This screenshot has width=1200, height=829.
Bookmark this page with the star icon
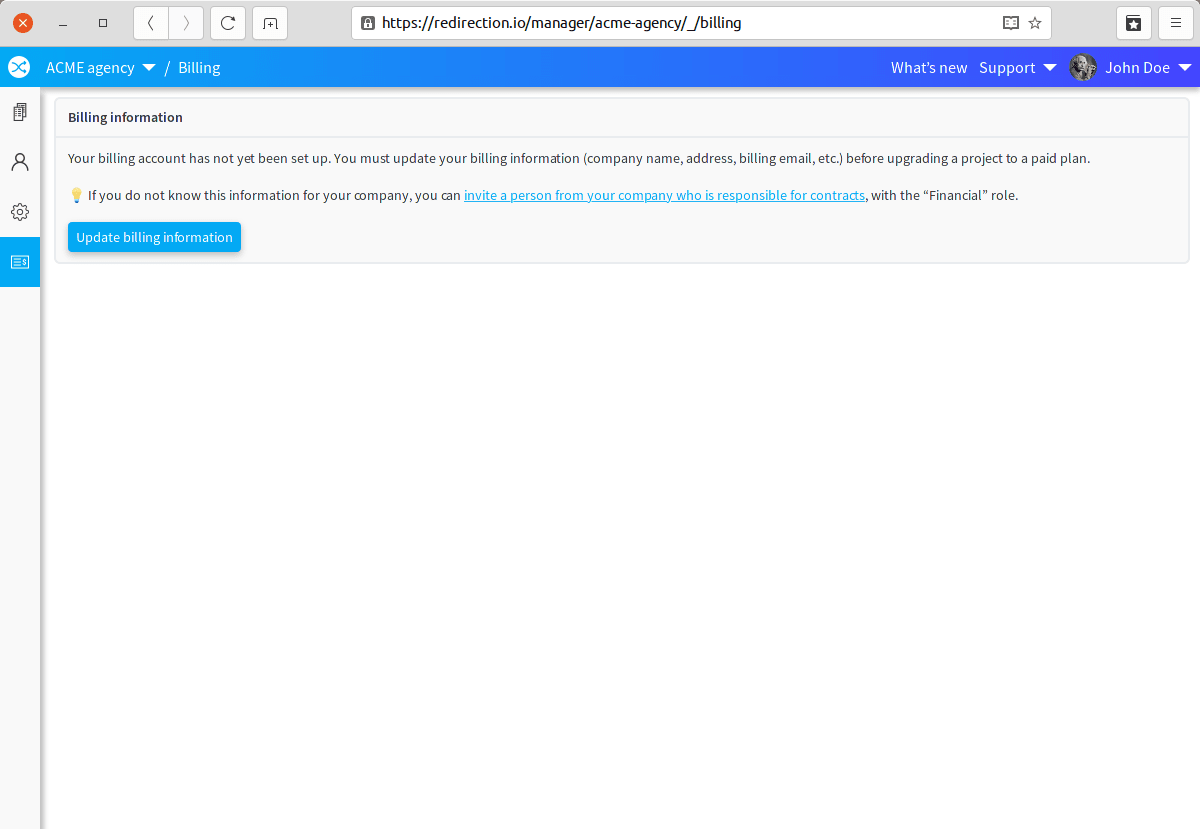point(1035,23)
